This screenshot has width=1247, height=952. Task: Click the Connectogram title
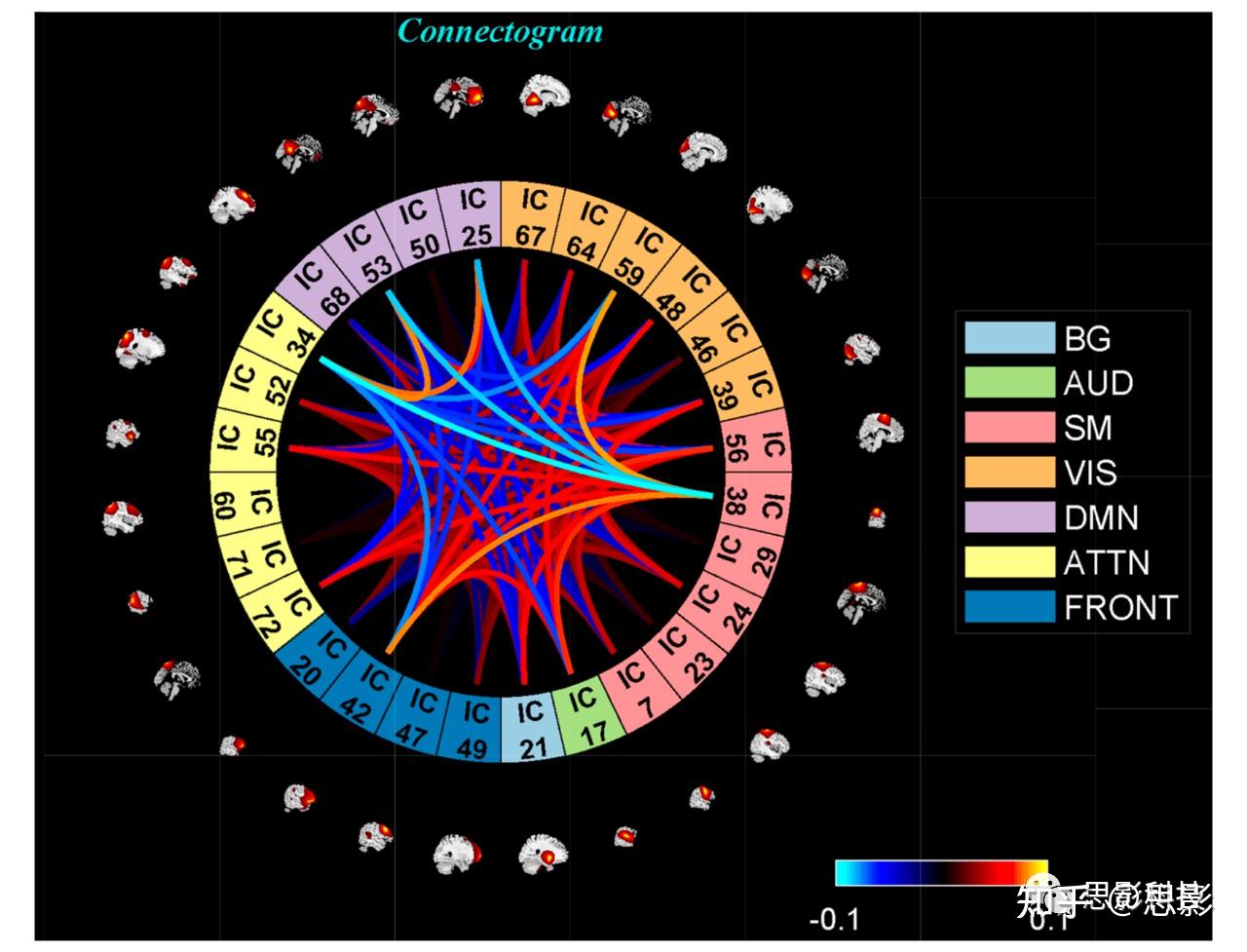(502, 31)
